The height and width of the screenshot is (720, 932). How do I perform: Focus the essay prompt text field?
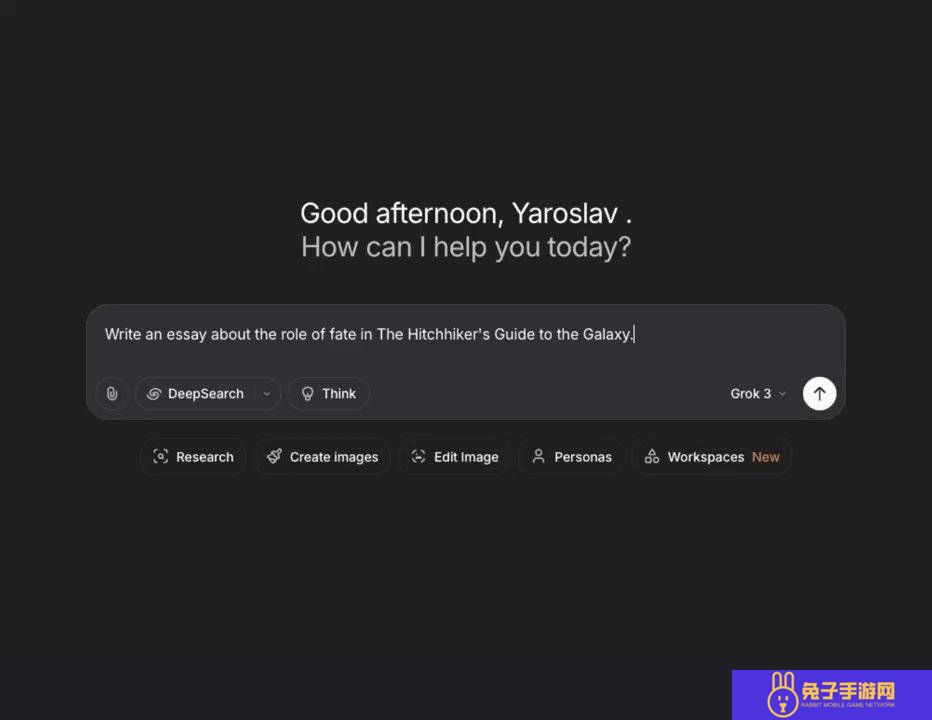point(465,335)
